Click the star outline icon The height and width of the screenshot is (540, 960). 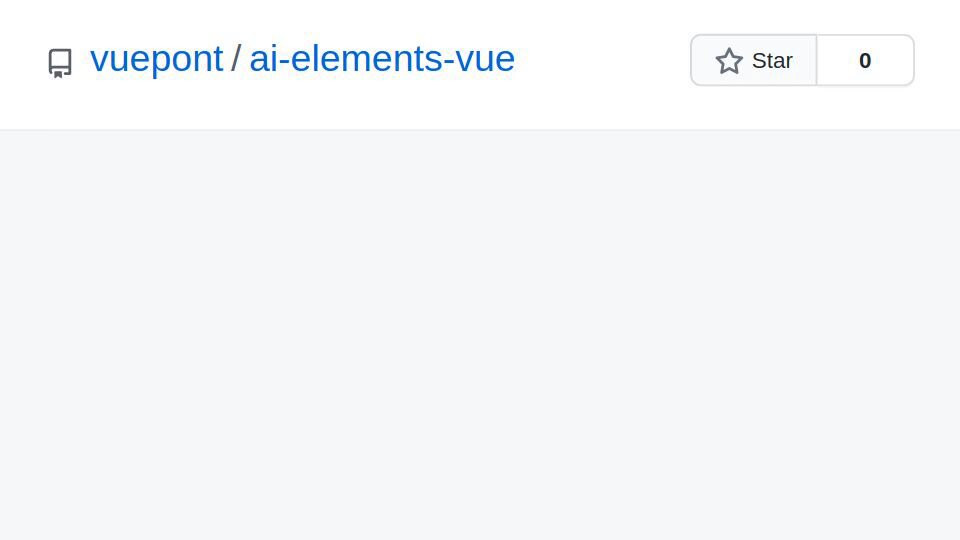pyautogui.click(x=729, y=61)
